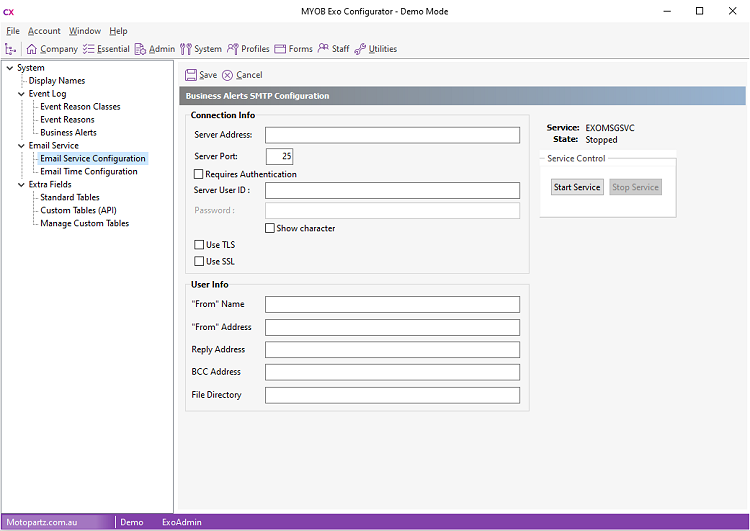This screenshot has width=750, height=531.
Task: Open the Admin toolbar section
Action: pyautogui.click(x=155, y=49)
